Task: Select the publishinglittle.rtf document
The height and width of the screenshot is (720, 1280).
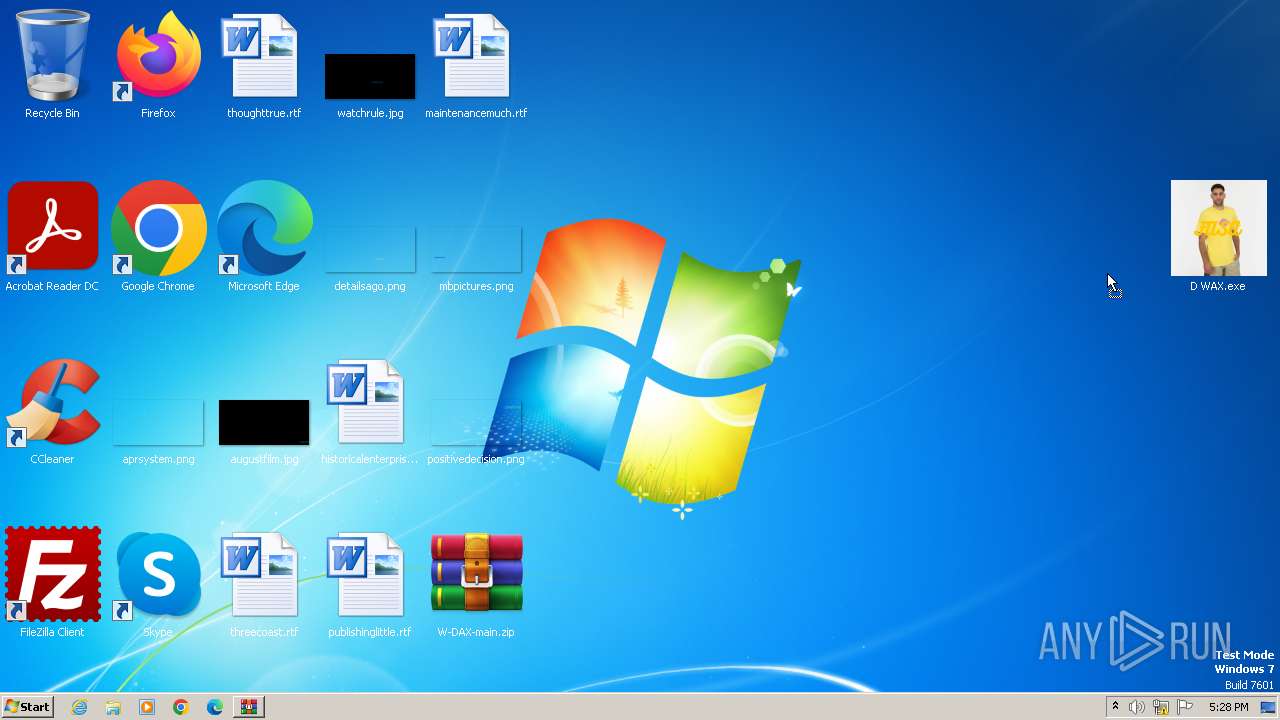Action: [370, 584]
